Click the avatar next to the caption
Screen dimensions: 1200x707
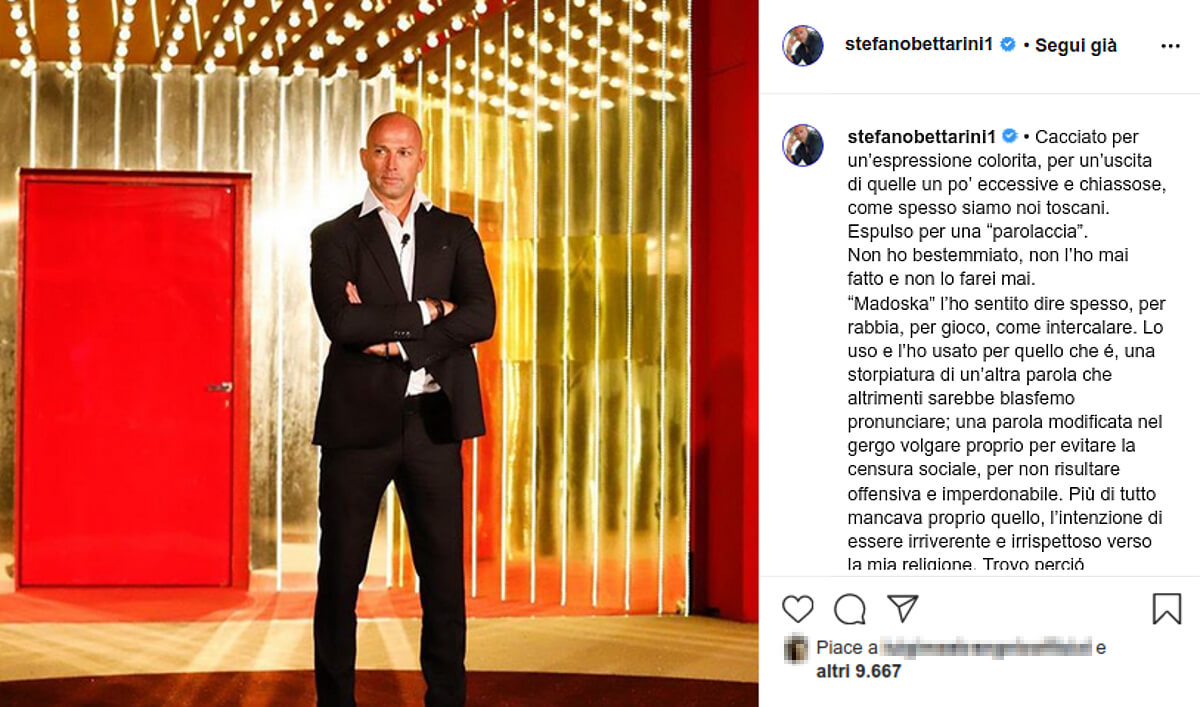click(x=803, y=145)
